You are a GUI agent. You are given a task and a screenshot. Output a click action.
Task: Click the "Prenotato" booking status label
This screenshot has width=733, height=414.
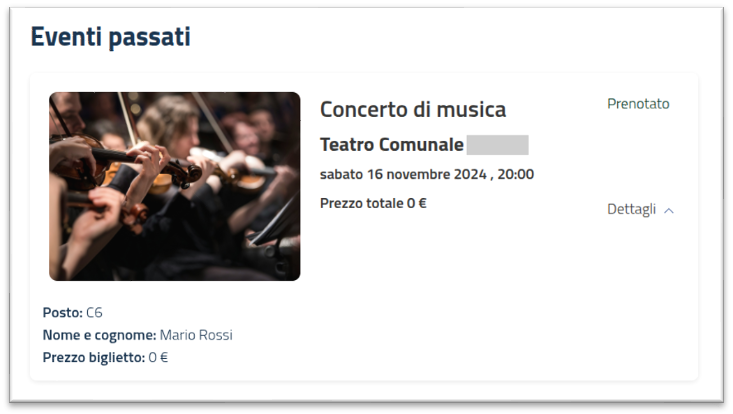click(x=638, y=104)
